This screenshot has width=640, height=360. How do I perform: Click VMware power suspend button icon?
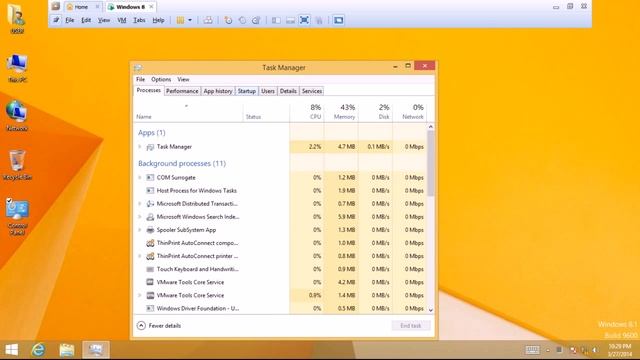[180, 20]
